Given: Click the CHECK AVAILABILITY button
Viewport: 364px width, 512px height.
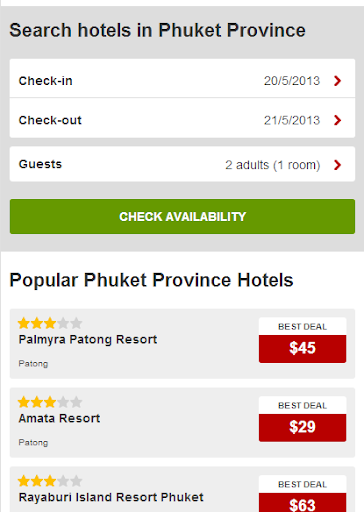Looking at the screenshot, I should (182, 216).
